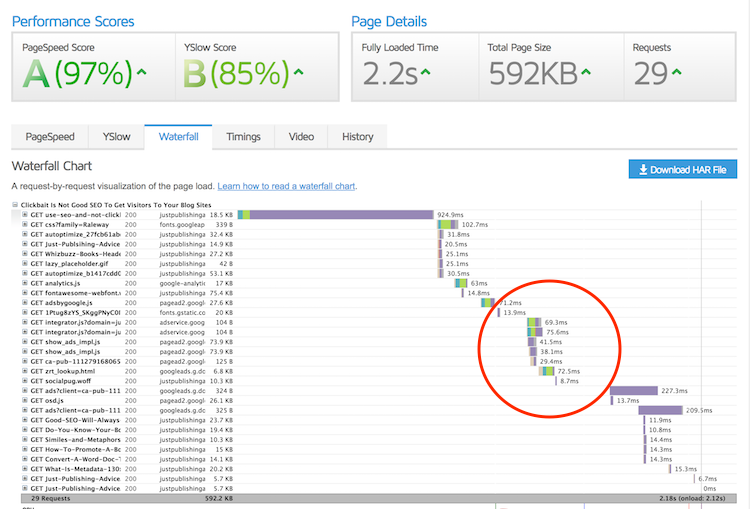Click 'fonts.gstatic.co' domain cell

182,312
